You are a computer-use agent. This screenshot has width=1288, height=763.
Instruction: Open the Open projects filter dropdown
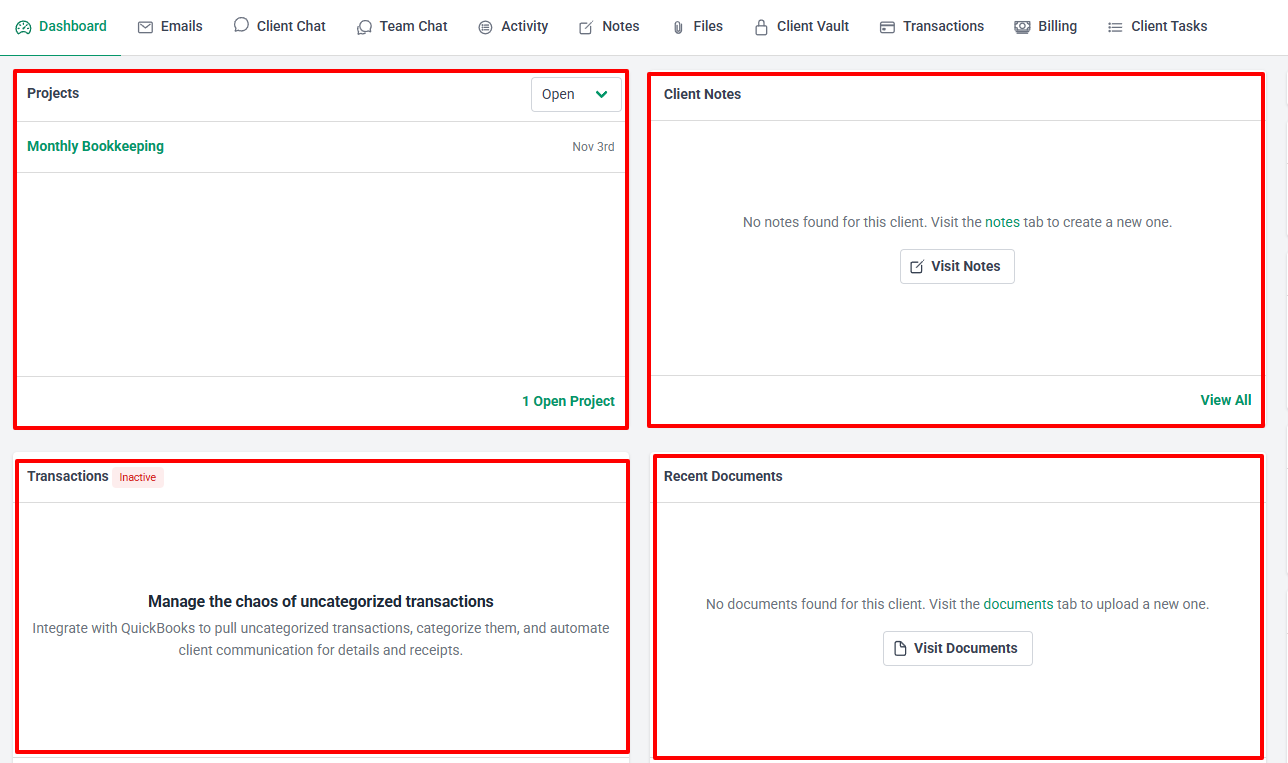pyautogui.click(x=576, y=93)
